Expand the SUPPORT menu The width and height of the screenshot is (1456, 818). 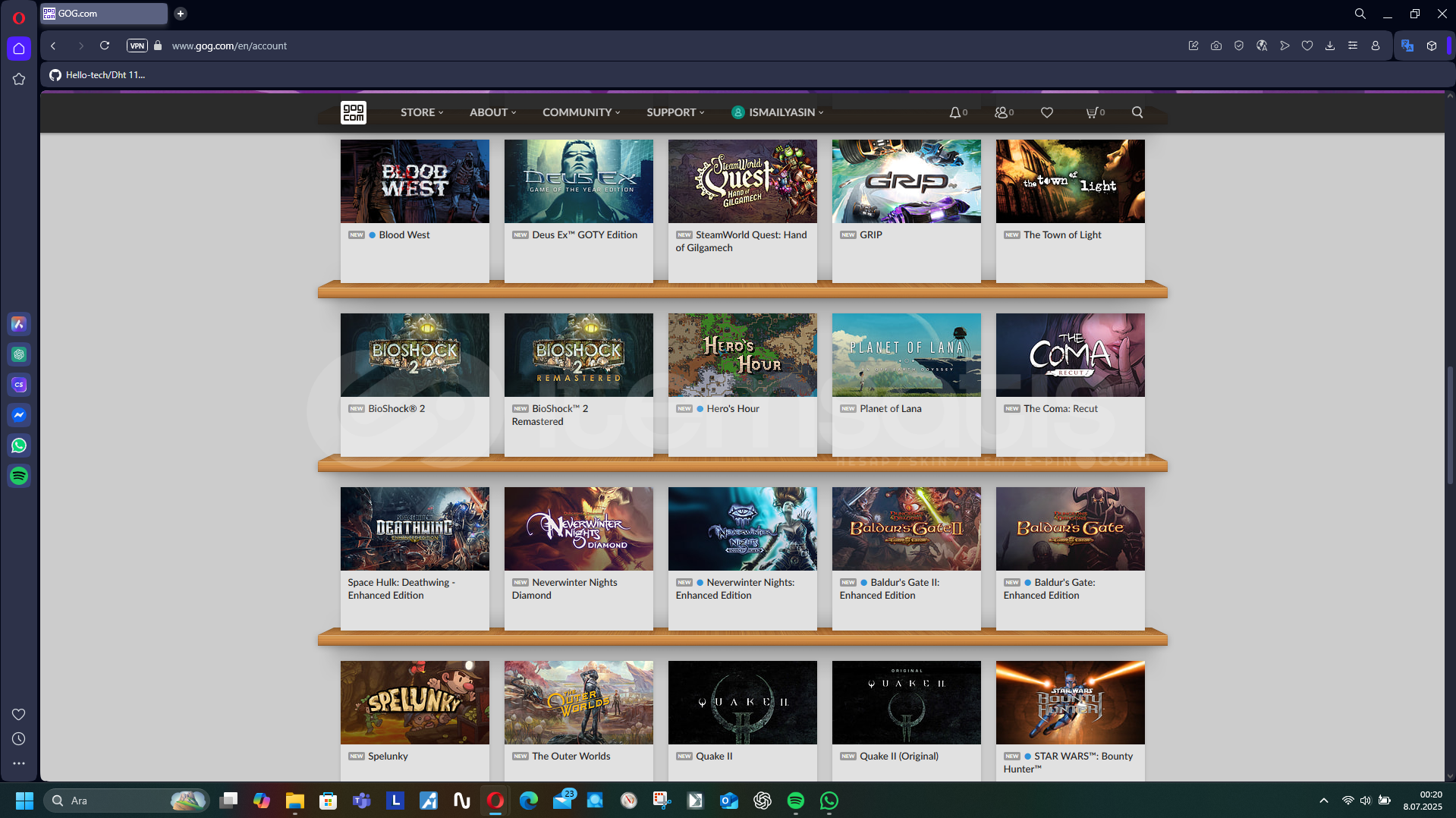(x=675, y=112)
